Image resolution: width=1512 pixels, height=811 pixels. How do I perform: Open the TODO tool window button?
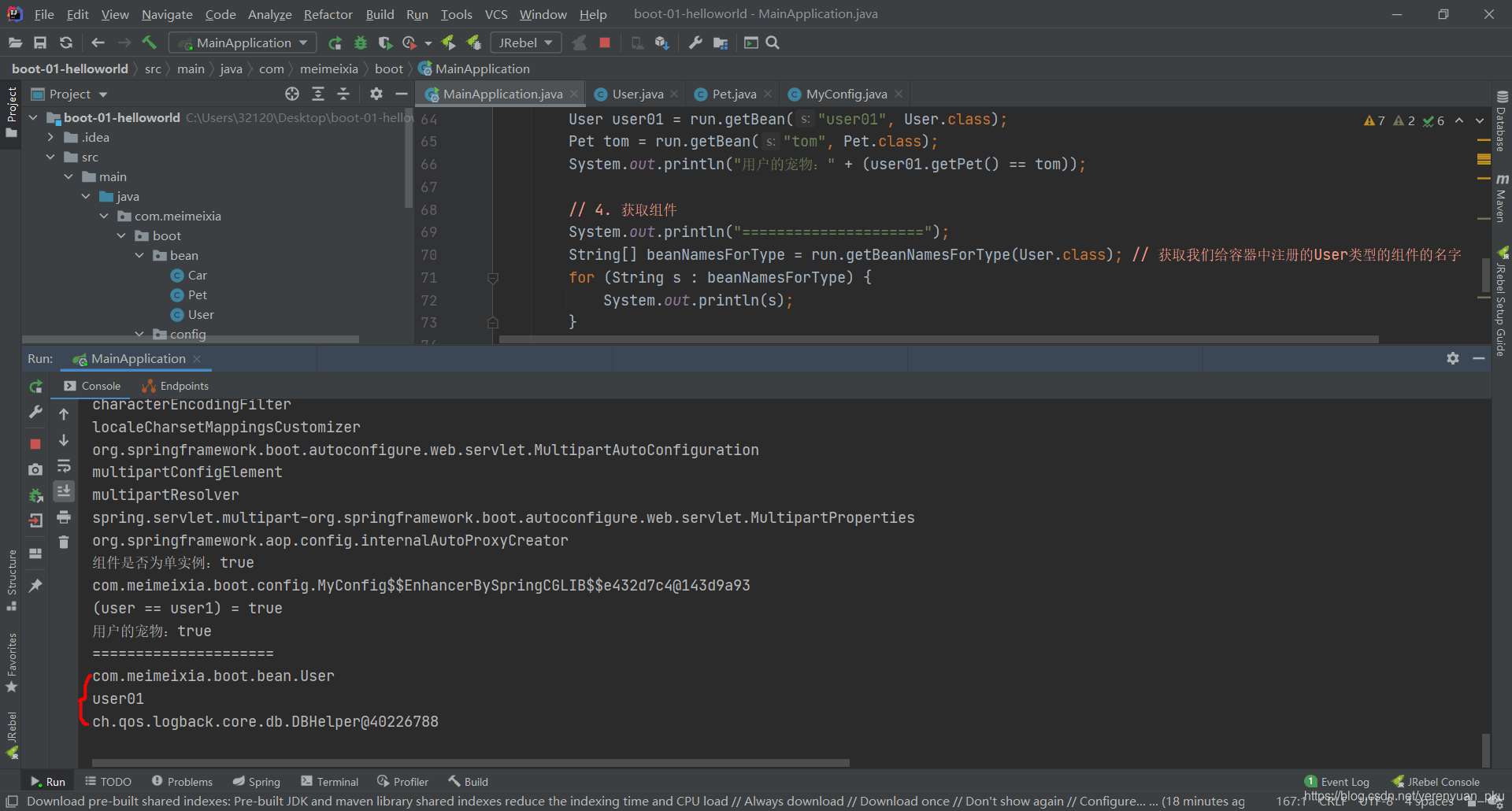click(108, 782)
